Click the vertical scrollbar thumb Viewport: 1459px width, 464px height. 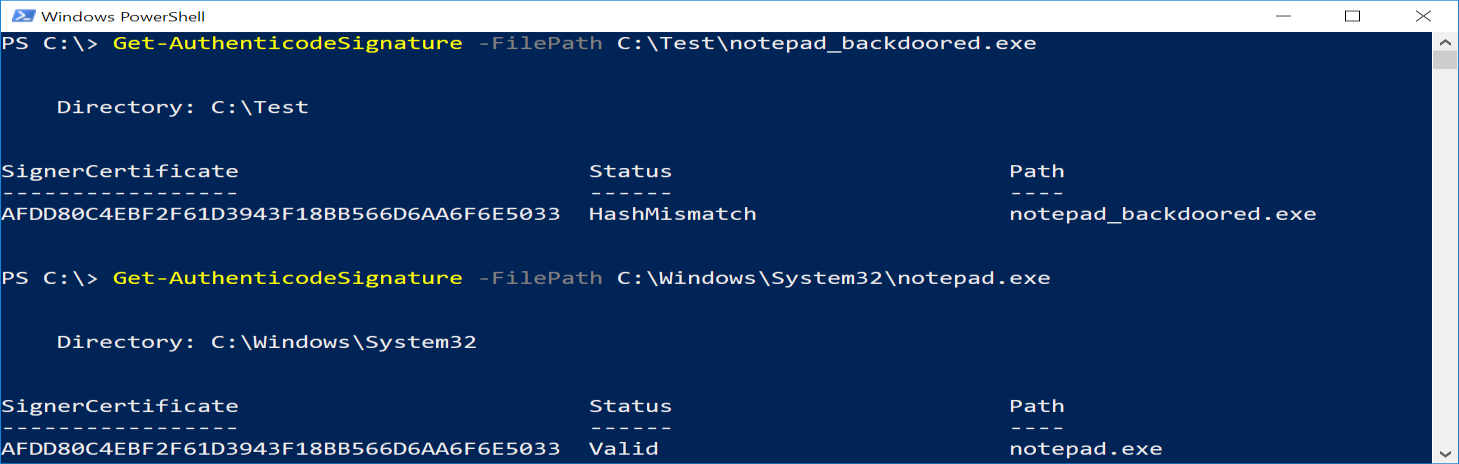coord(1445,60)
